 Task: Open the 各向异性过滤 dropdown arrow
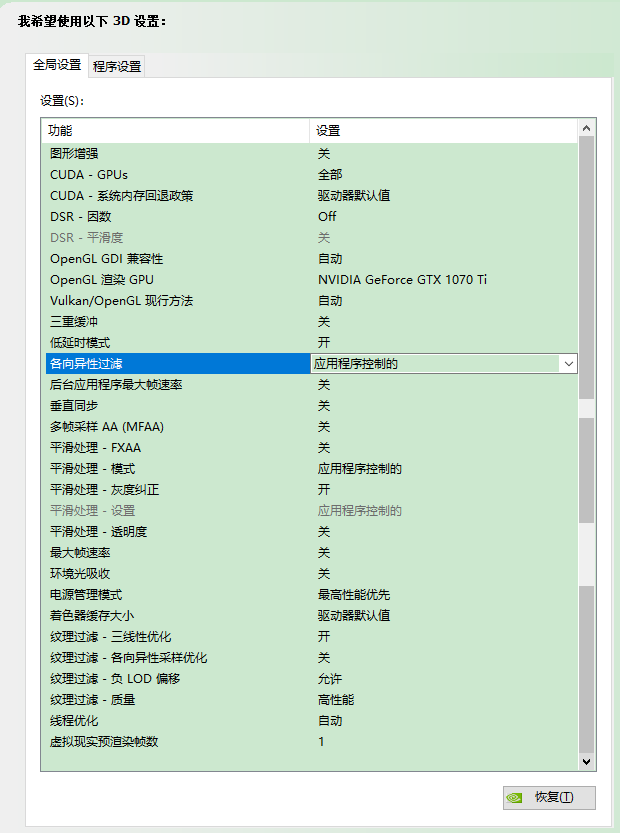[568, 364]
